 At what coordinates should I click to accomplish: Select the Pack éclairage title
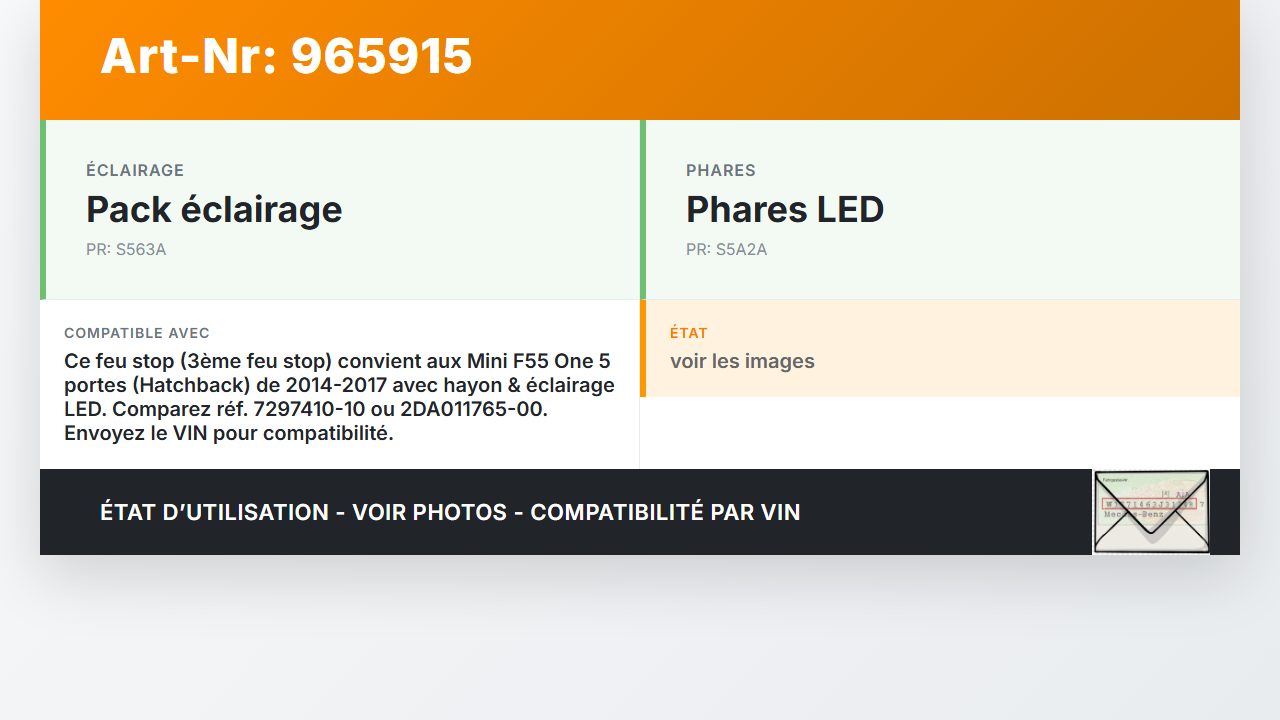pos(214,210)
